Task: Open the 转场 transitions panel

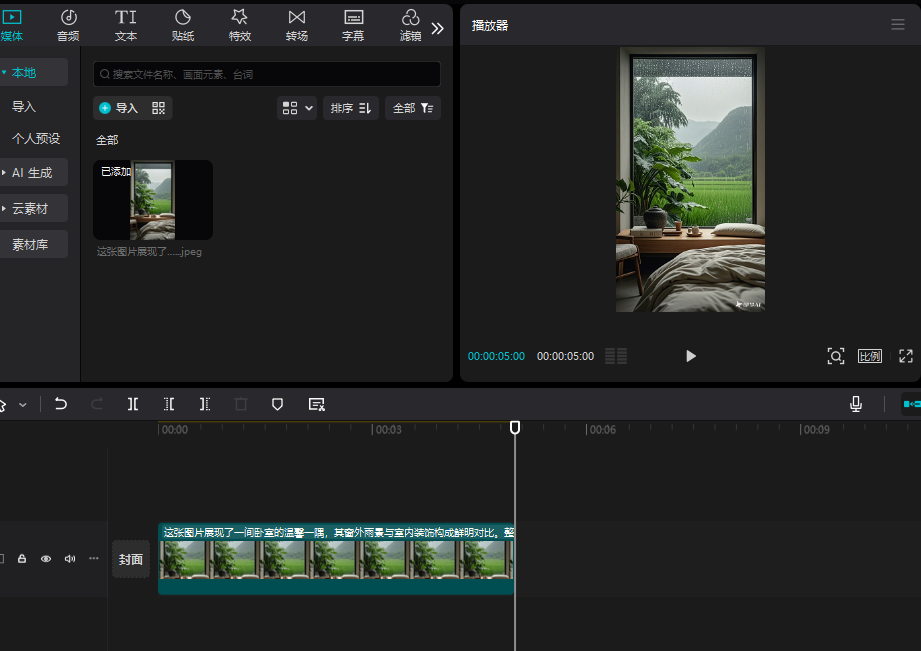Action: click(296, 24)
